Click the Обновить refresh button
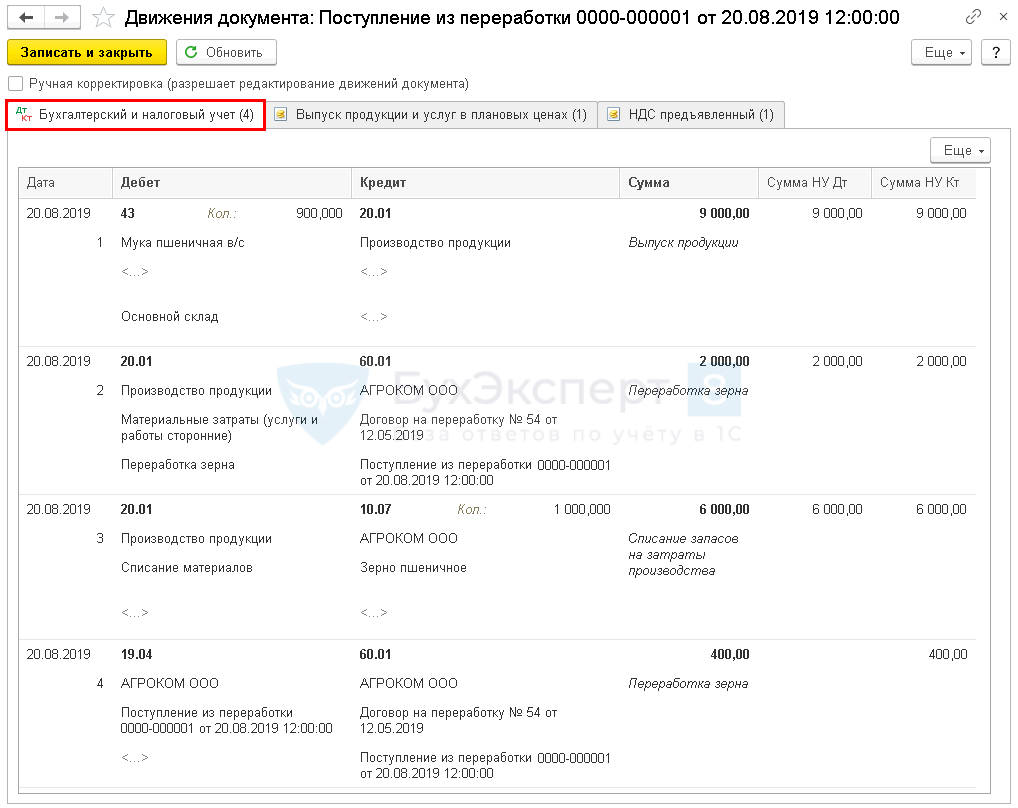This screenshot has width=1018, height=808. point(226,52)
